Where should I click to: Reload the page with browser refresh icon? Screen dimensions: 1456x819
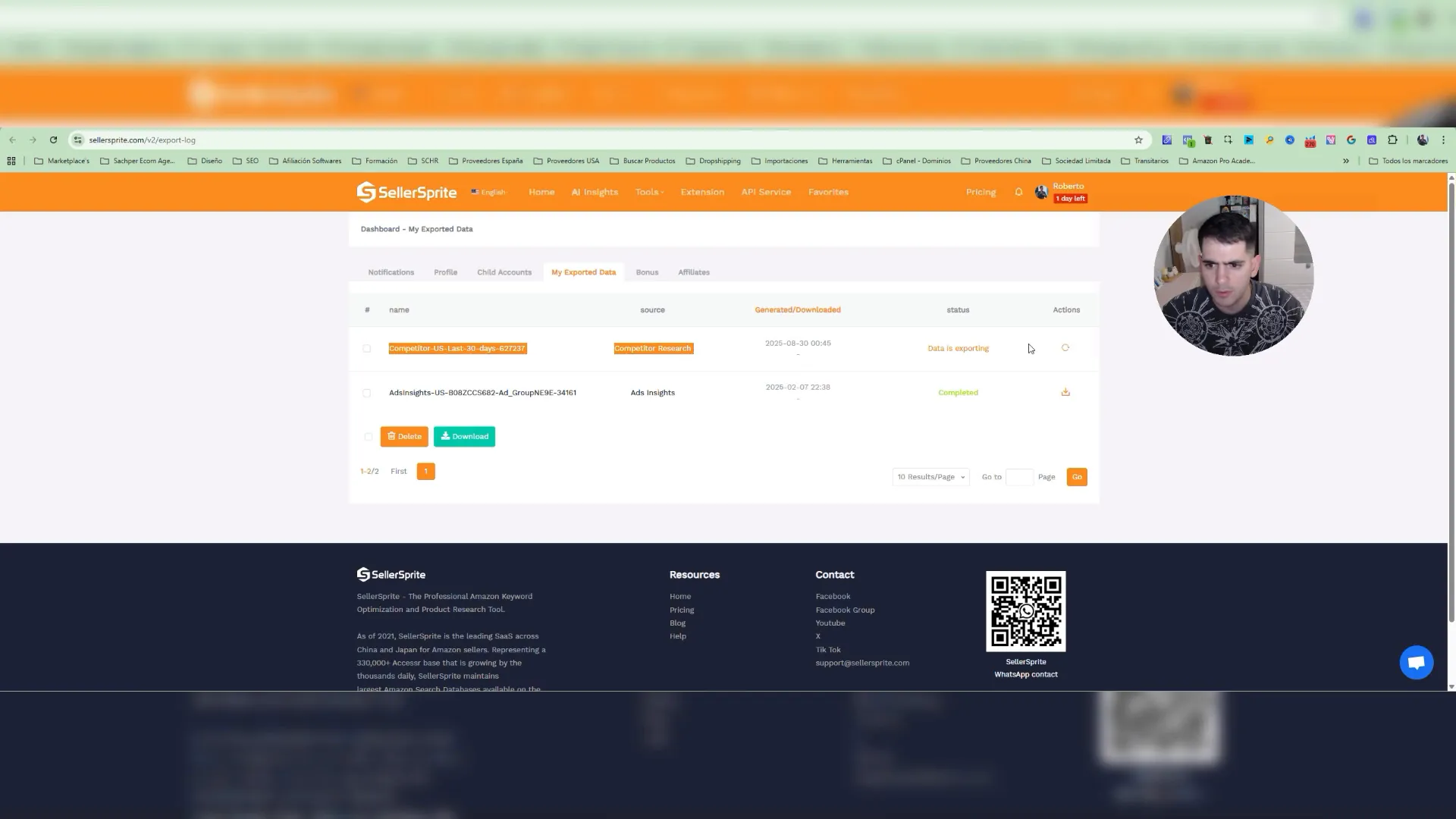click(x=53, y=140)
